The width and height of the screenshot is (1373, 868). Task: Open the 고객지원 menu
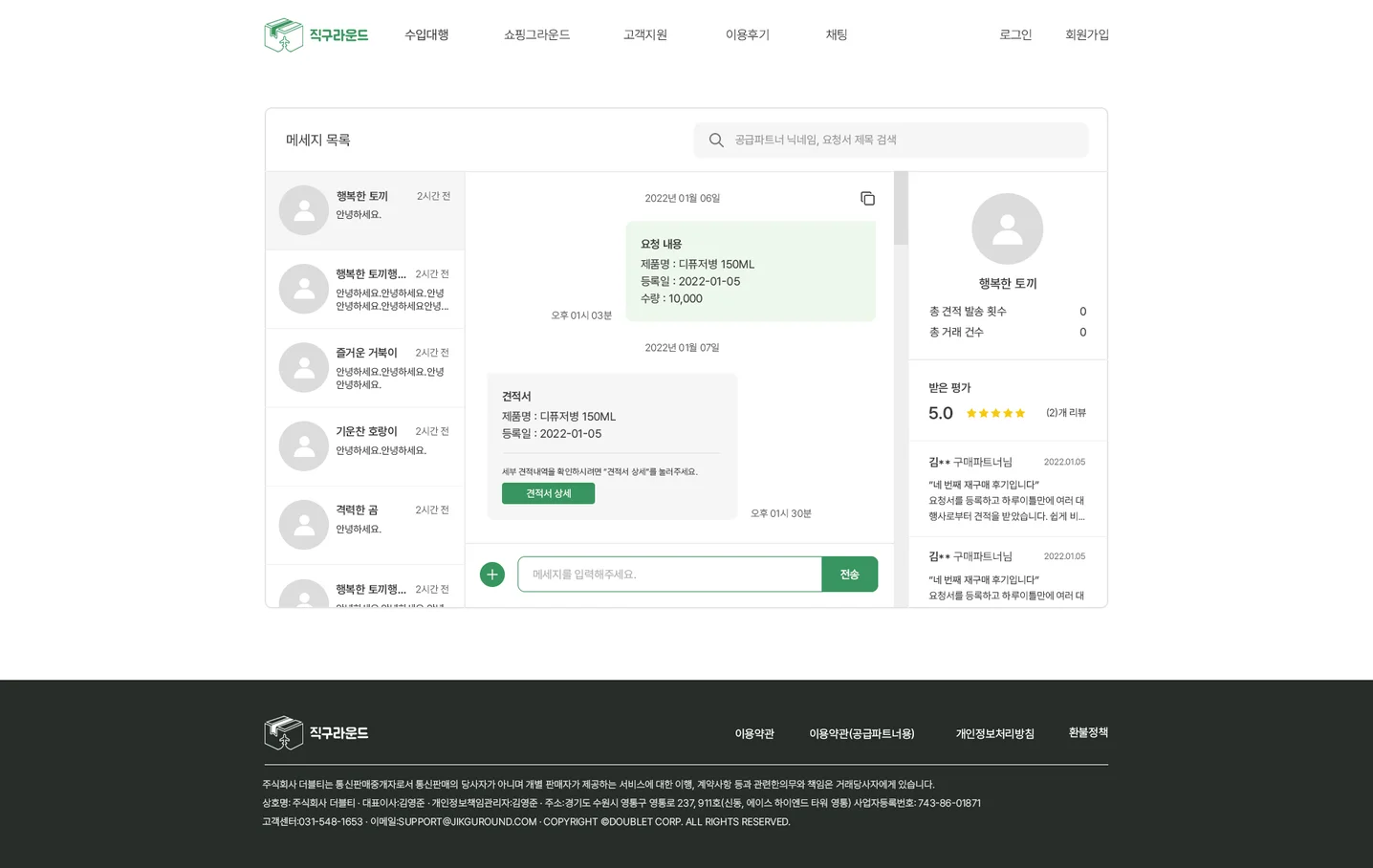tap(645, 34)
